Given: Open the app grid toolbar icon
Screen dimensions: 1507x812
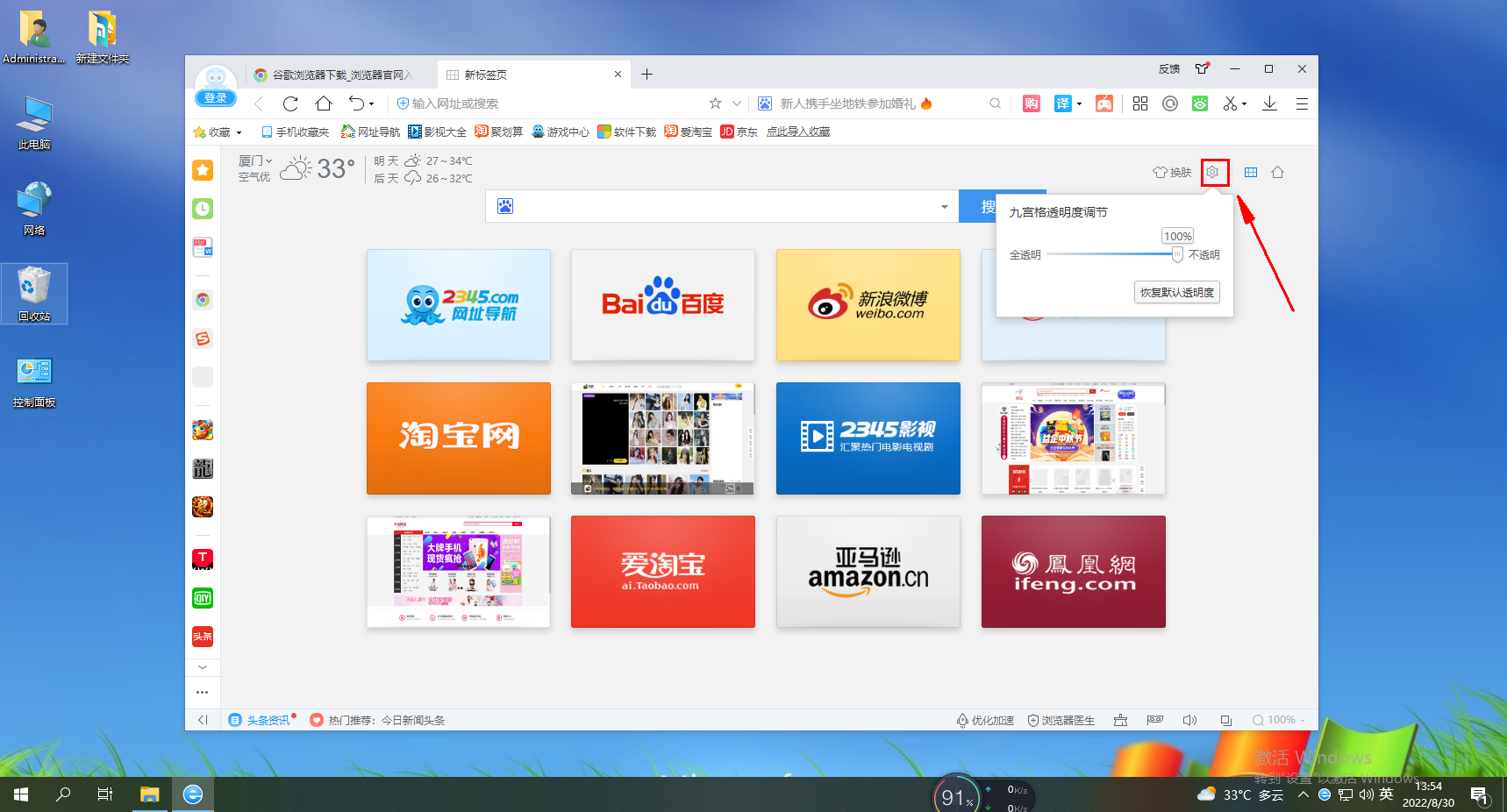Looking at the screenshot, I should (1140, 103).
